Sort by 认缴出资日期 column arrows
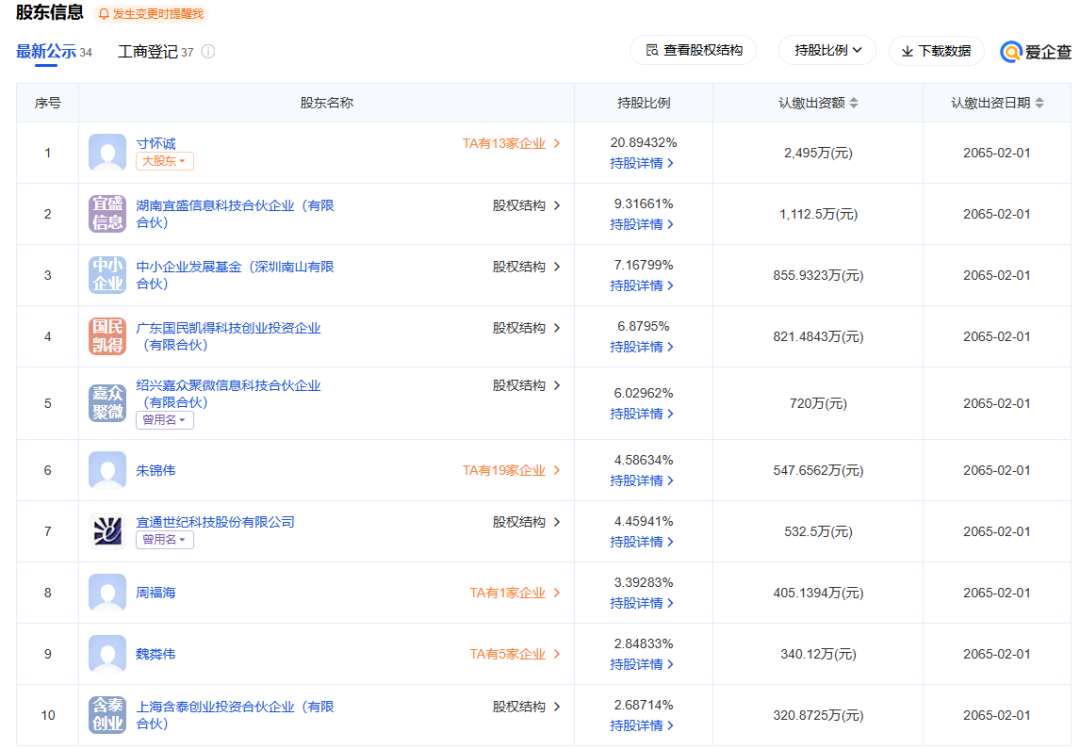 click(x=1039, y=103)
